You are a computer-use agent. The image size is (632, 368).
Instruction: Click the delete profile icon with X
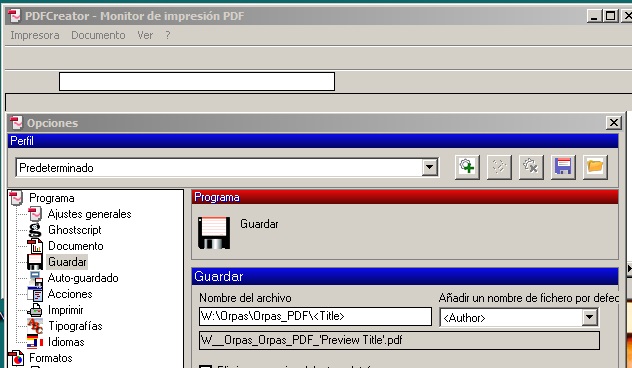pos(531,166)
